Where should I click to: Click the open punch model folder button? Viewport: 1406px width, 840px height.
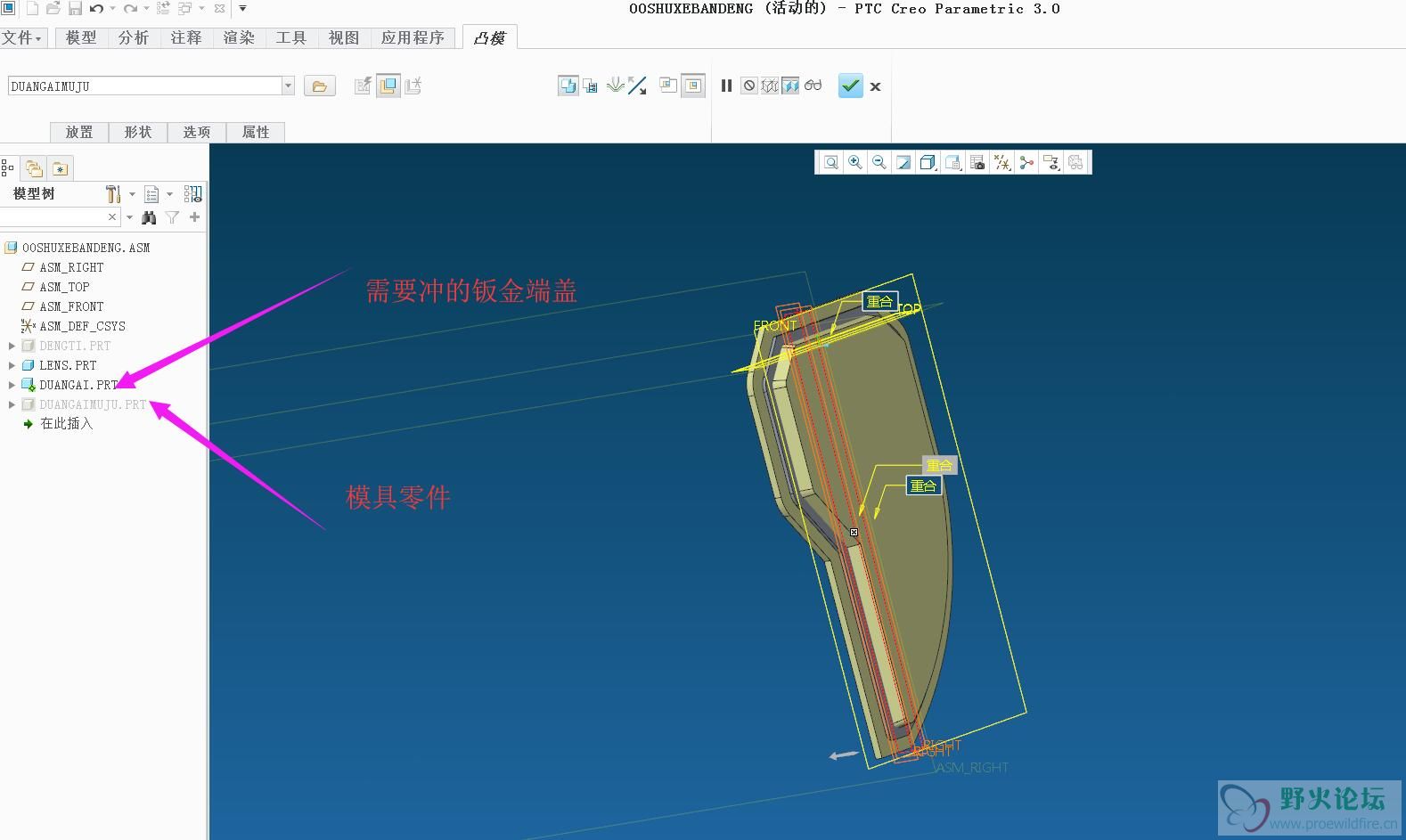(x=320, y=86)
